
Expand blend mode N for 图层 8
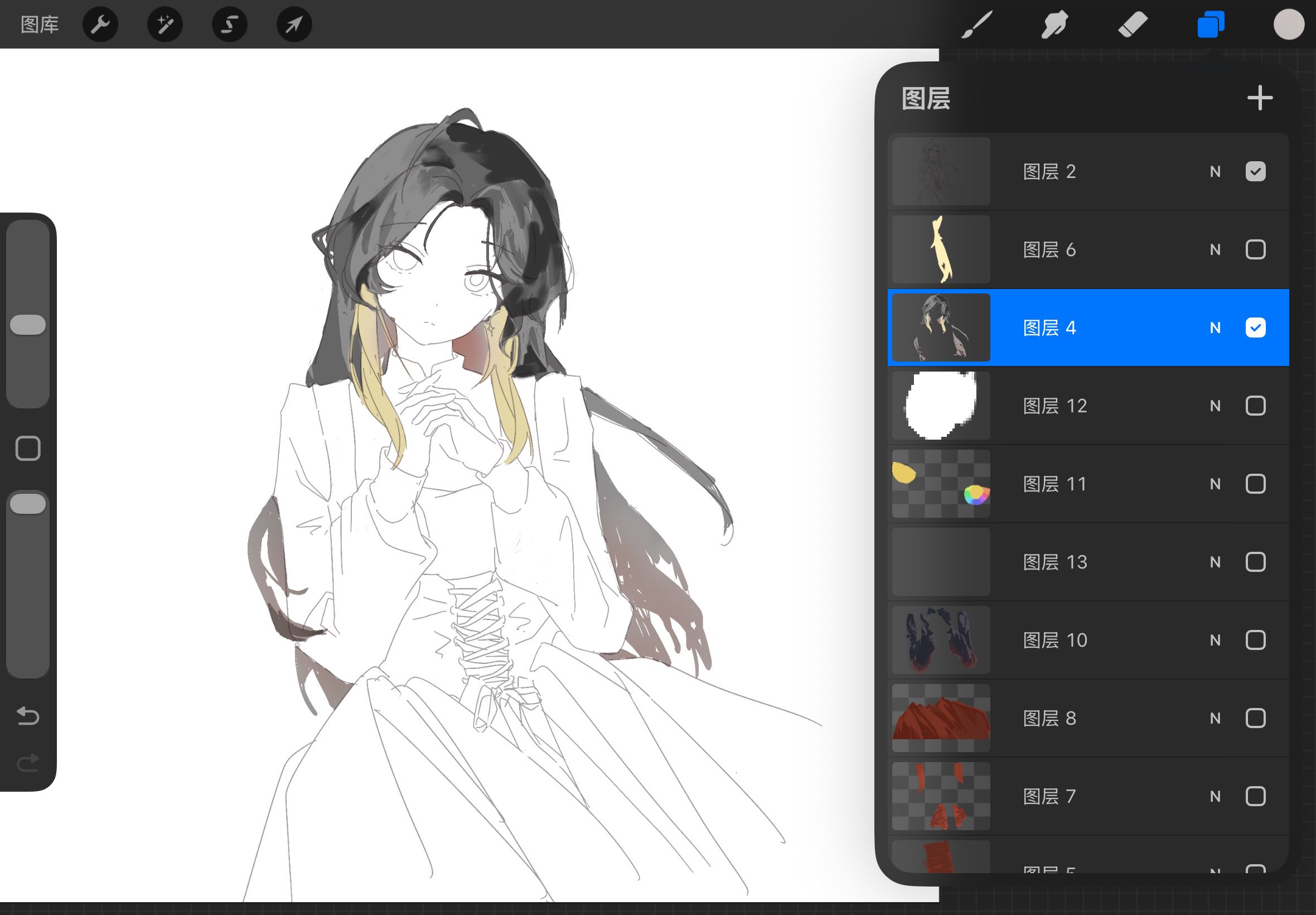[x=1215, y=719]
